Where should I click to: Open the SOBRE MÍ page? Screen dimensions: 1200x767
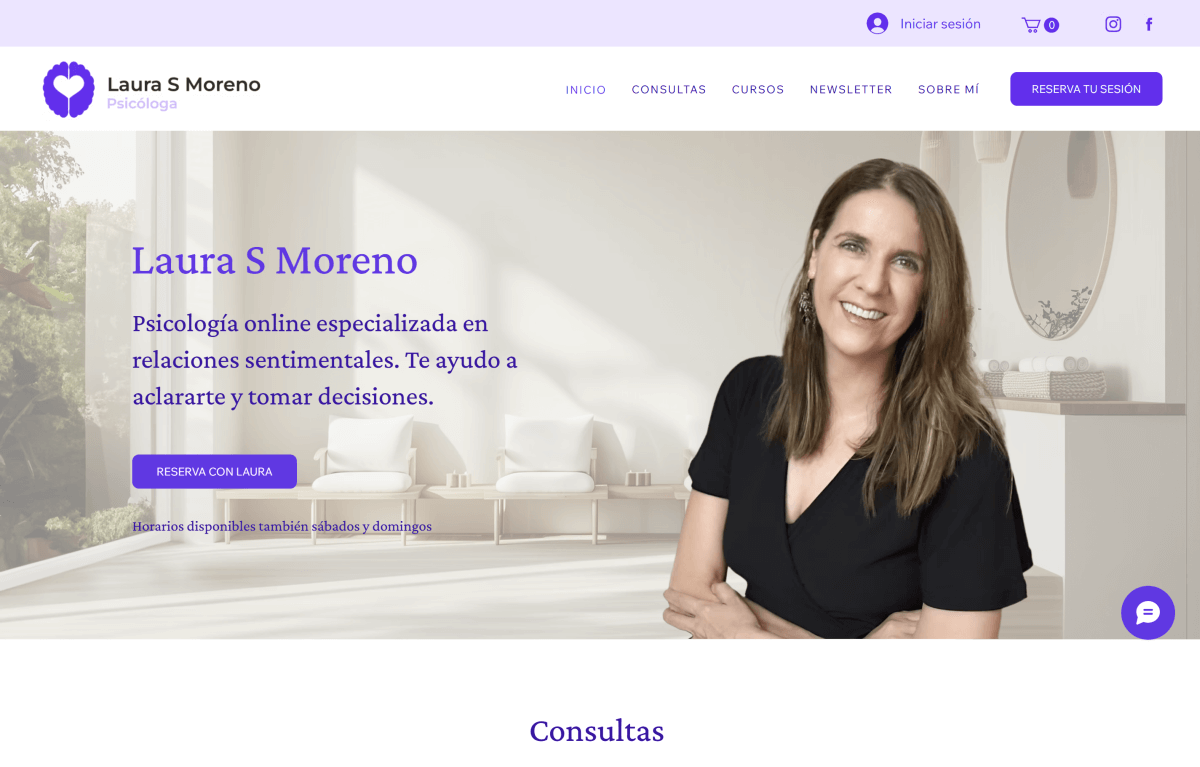click(x=949, y=90)
